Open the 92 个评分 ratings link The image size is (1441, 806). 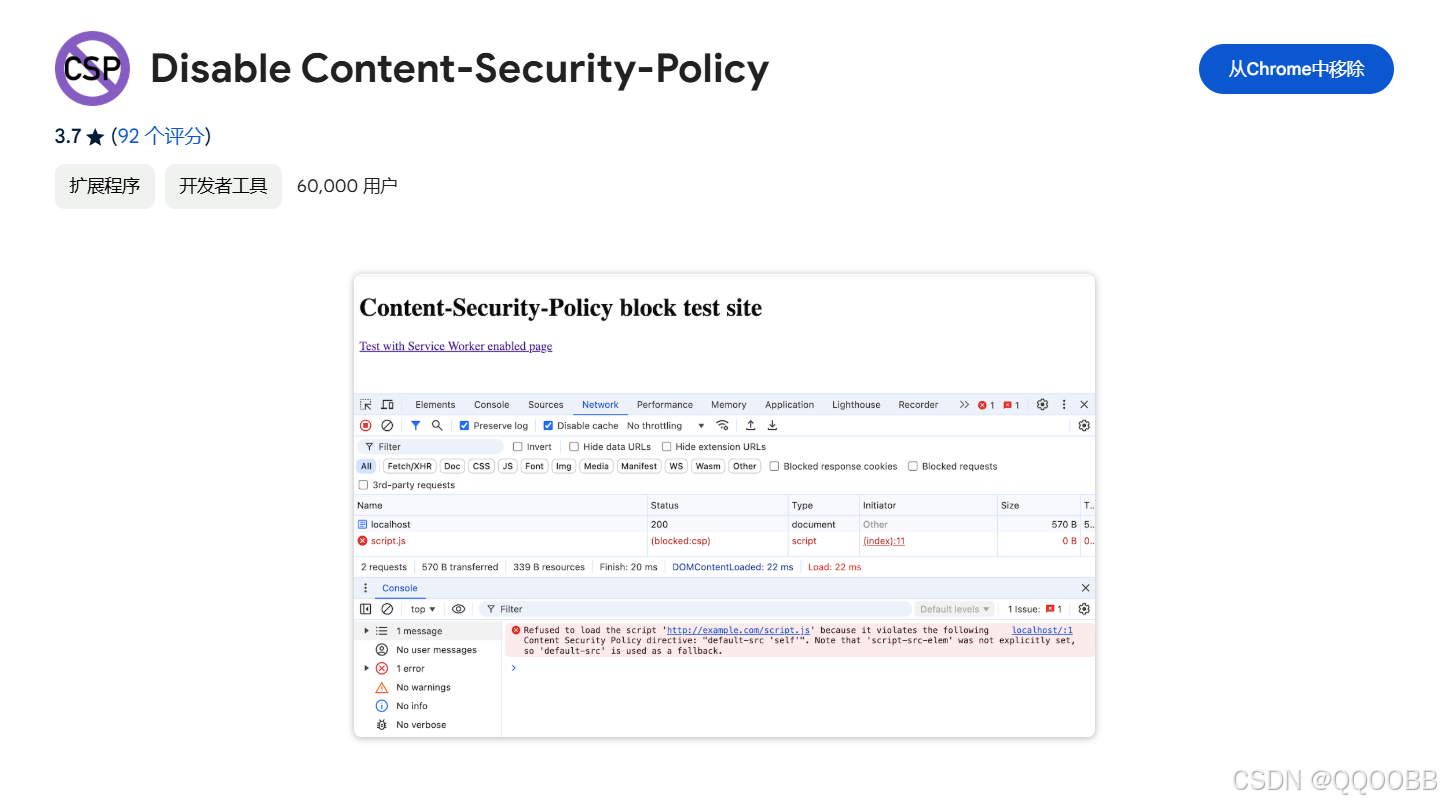[161, 137]
